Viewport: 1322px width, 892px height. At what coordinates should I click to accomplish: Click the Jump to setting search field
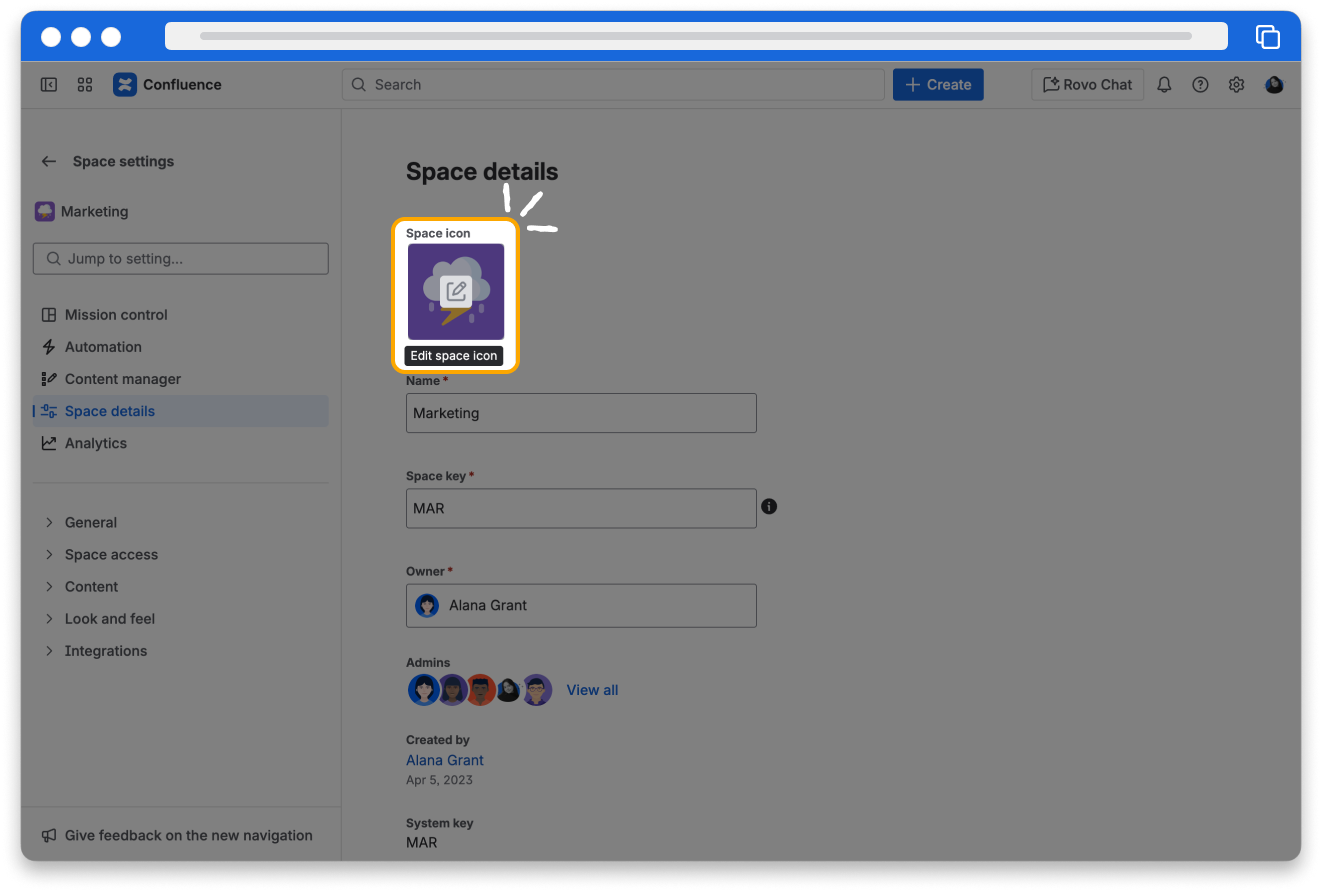pos(181,258)
